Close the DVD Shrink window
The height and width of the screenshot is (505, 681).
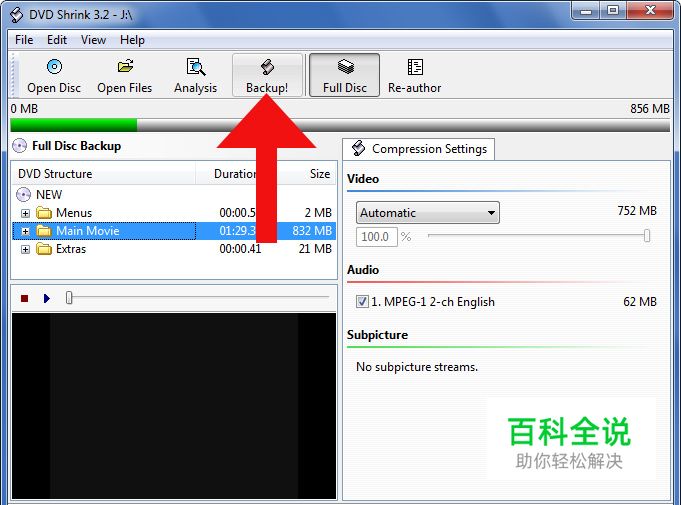(x=650, y=11)
